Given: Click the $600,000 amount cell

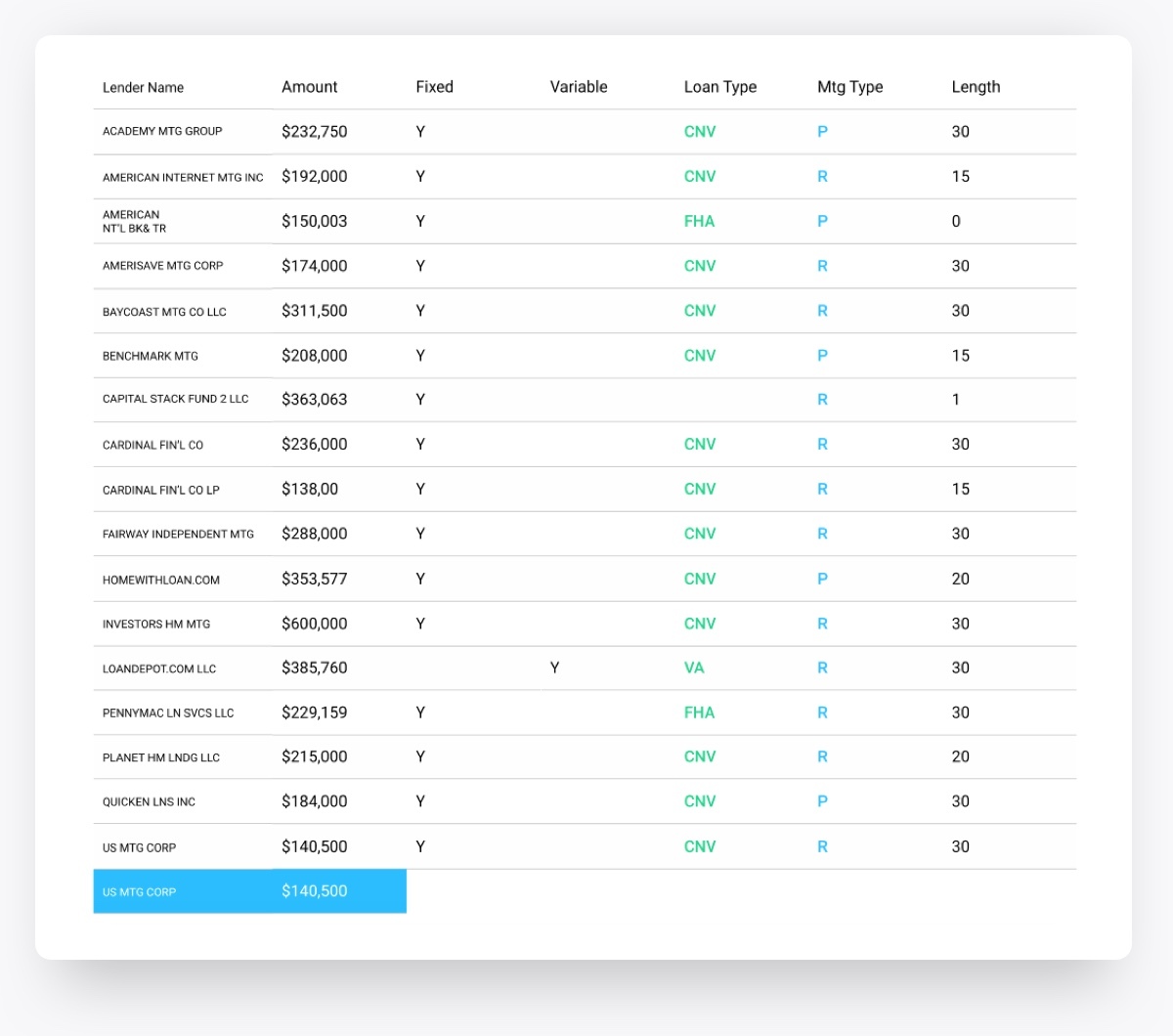Looking at the screenshot, I should point(314,624).
